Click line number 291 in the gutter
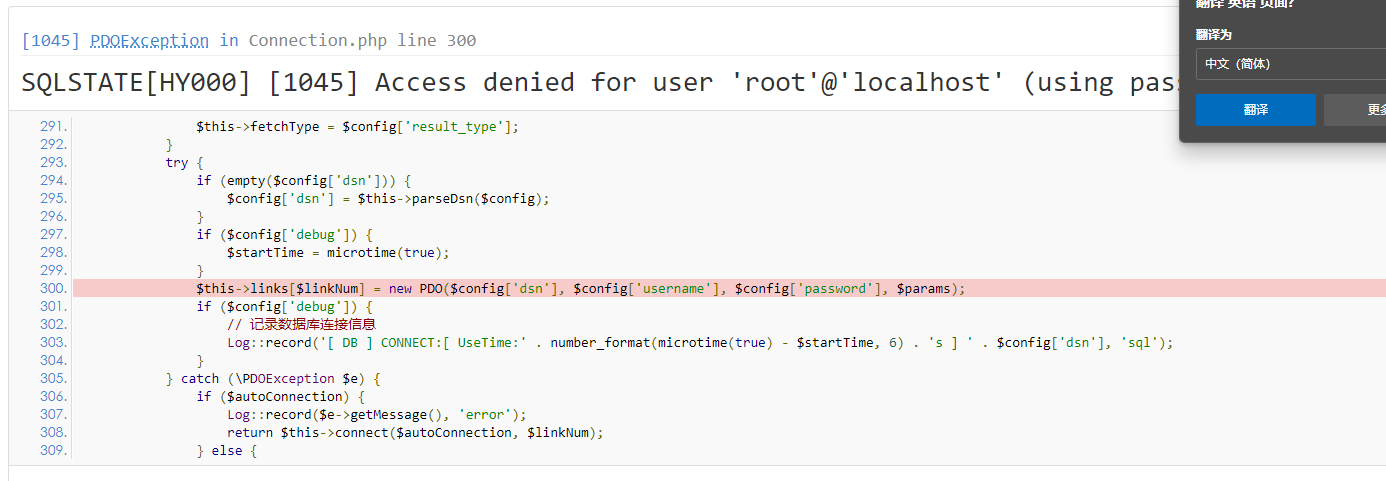Screen dimensions: 1386x481 (54, 126)
